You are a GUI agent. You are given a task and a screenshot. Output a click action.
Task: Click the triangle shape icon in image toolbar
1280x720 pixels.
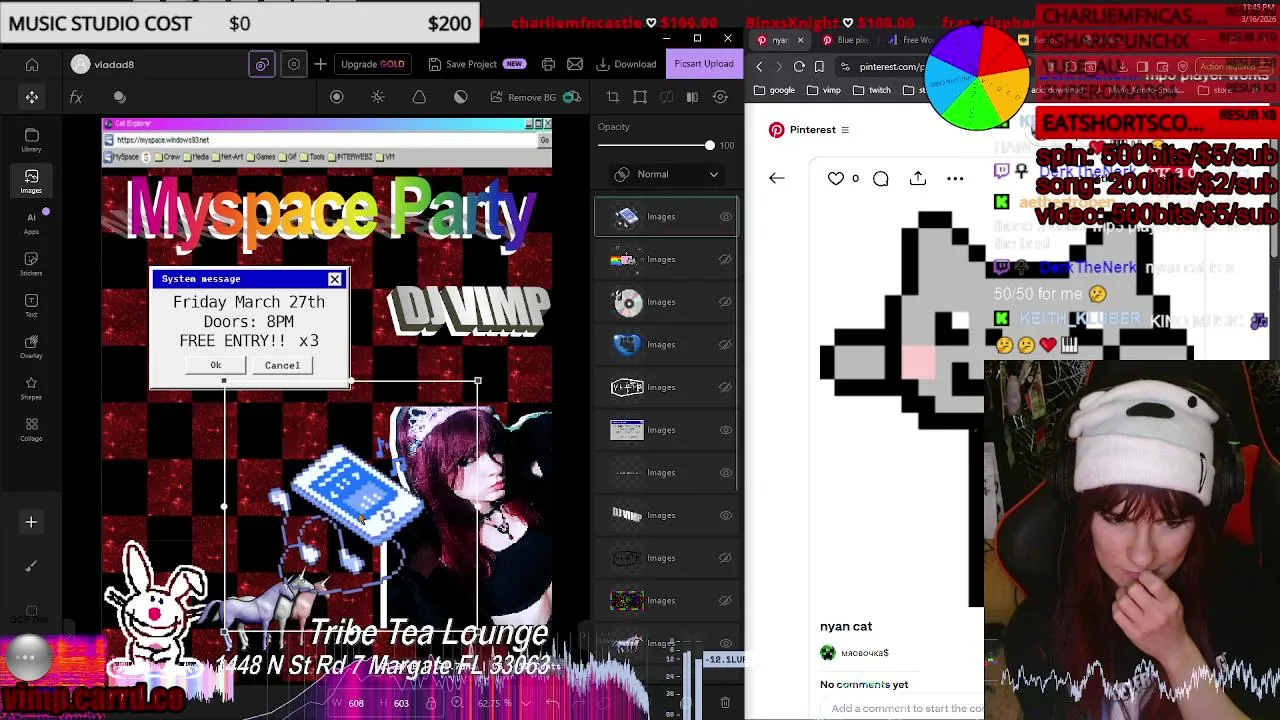[x=419, y=97]
